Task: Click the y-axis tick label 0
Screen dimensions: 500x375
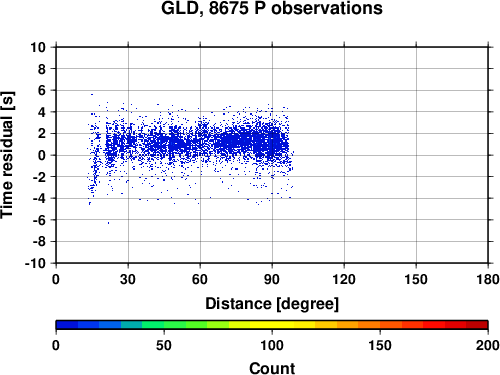Action: 42,155
